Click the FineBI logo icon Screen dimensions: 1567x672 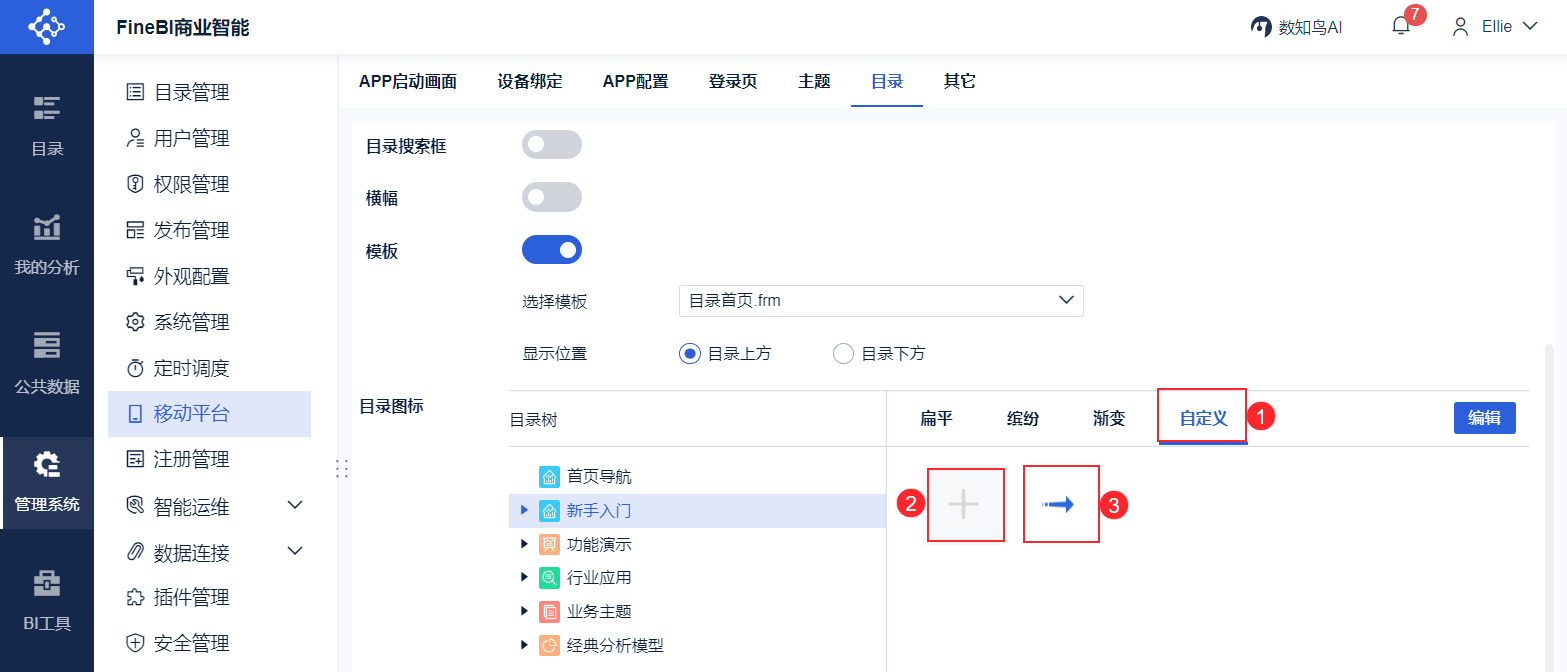click(46, 27)
